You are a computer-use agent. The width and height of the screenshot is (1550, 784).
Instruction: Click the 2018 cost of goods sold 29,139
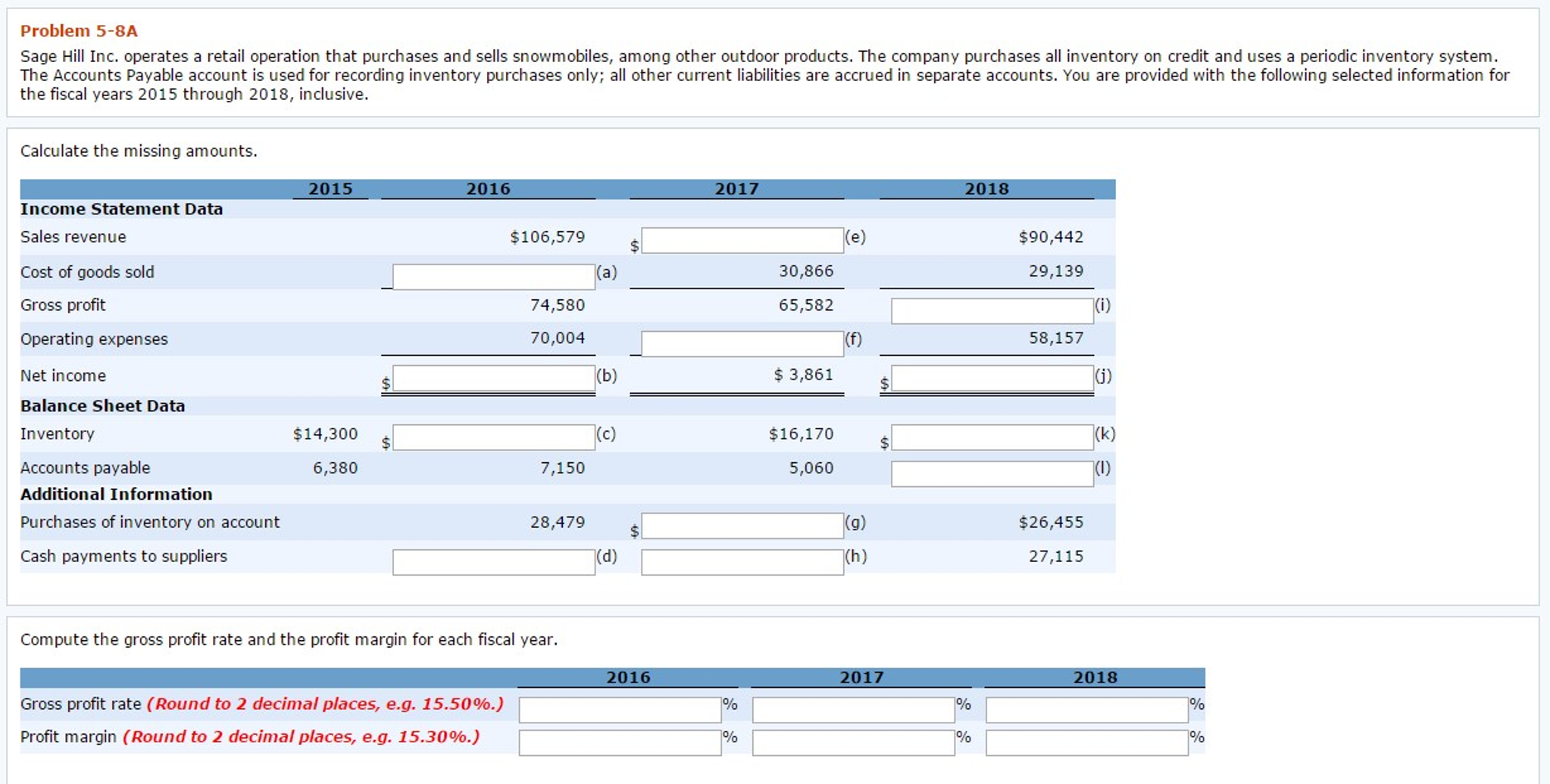[x=1056, y=271]
